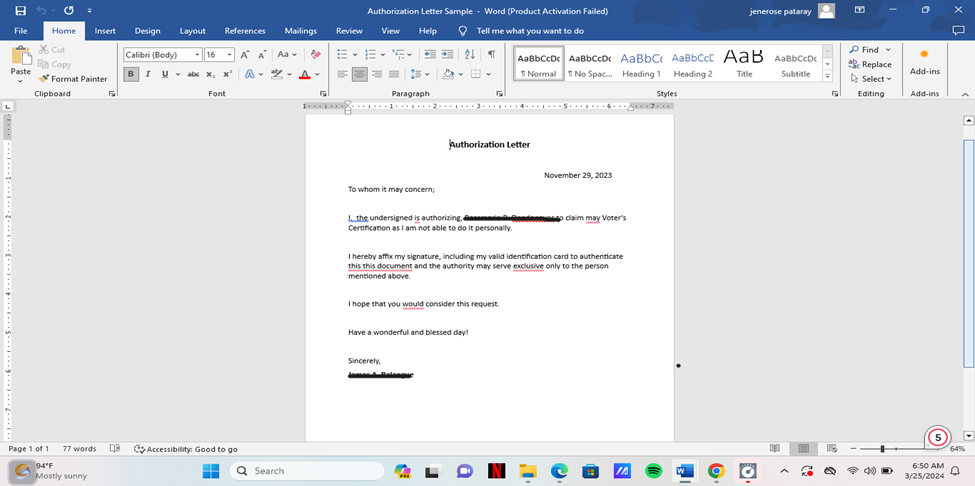This screenshot has width=975, height=486.
Task: Switch to the Design tab
Action: click(x=147, y=30)
